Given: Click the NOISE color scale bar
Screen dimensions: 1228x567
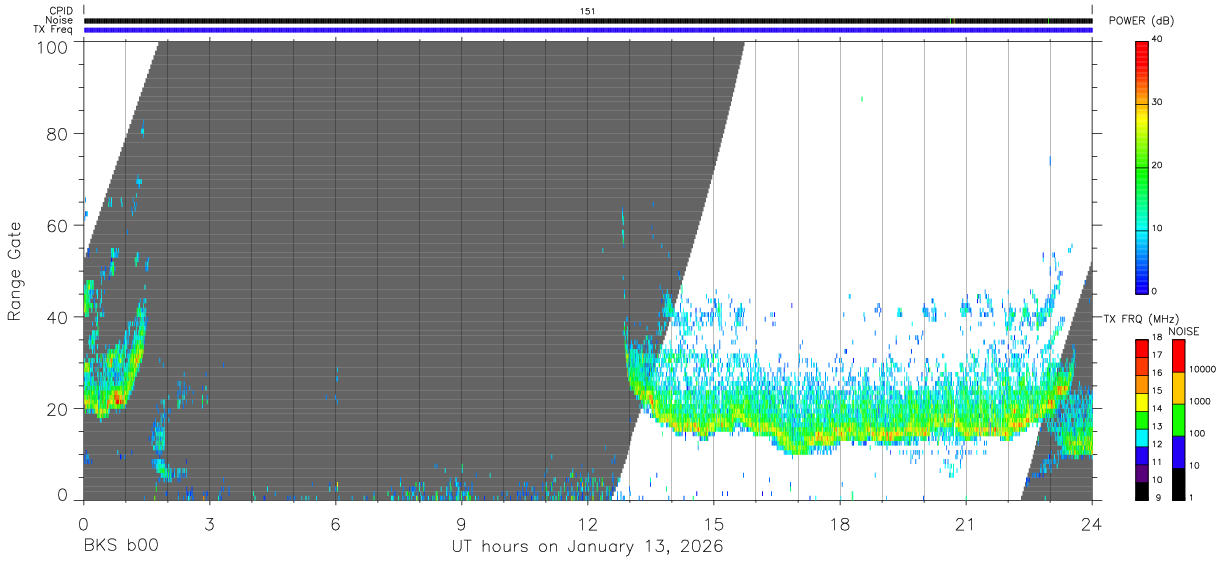Looking at the screenshot, I should (1179, 419).
